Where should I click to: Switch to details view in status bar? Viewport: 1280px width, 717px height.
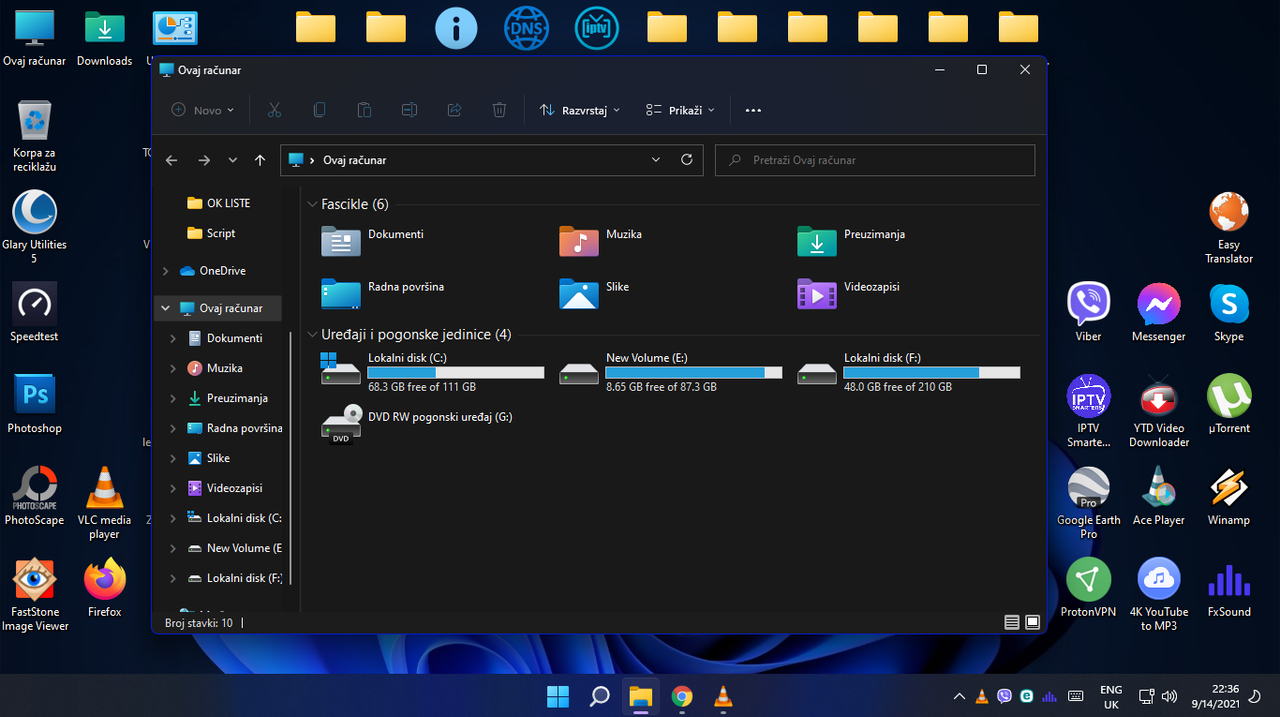click(1012, 622)
